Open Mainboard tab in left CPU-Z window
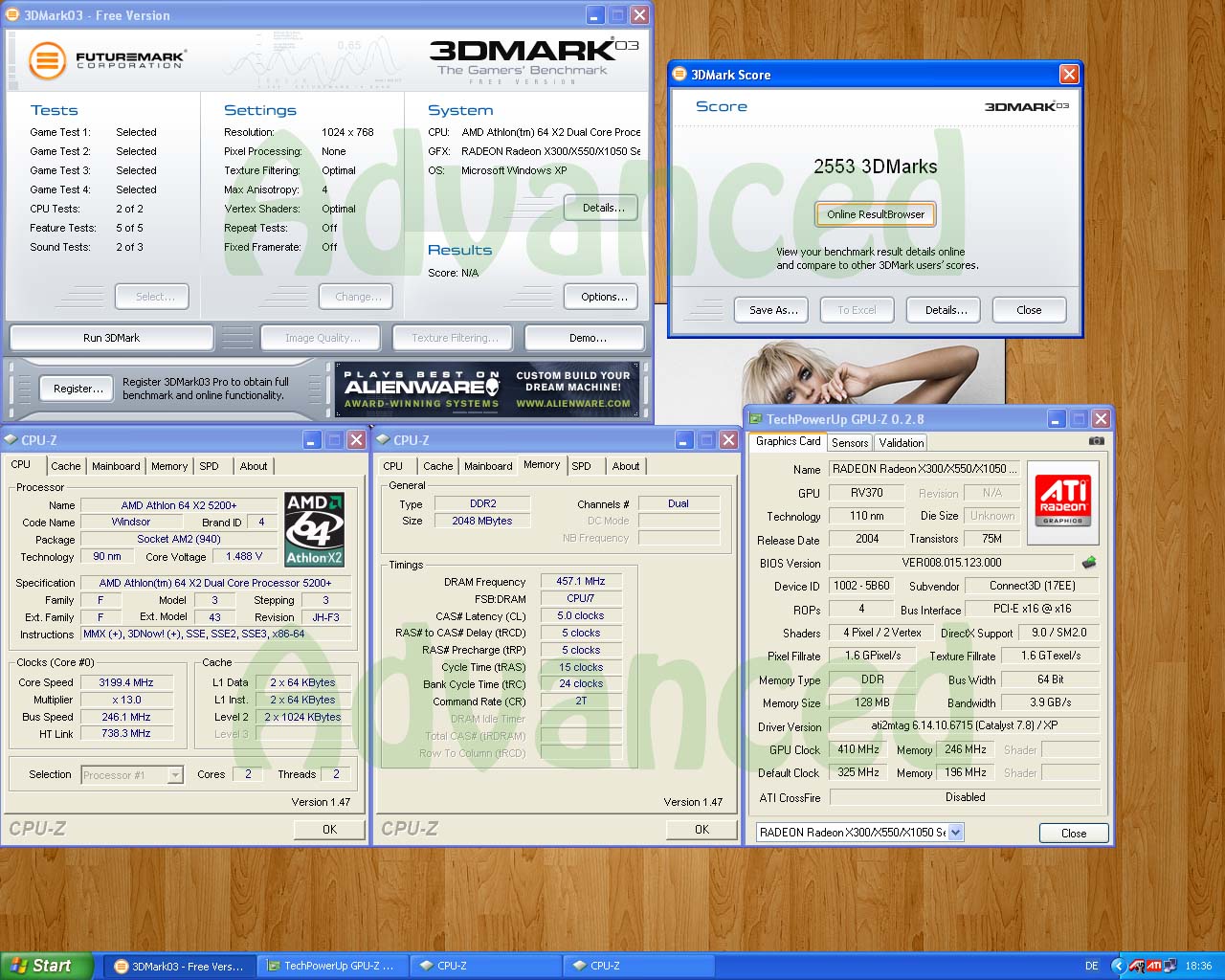This screenshot has width=1225, height=980. click(x=116, y=466)
